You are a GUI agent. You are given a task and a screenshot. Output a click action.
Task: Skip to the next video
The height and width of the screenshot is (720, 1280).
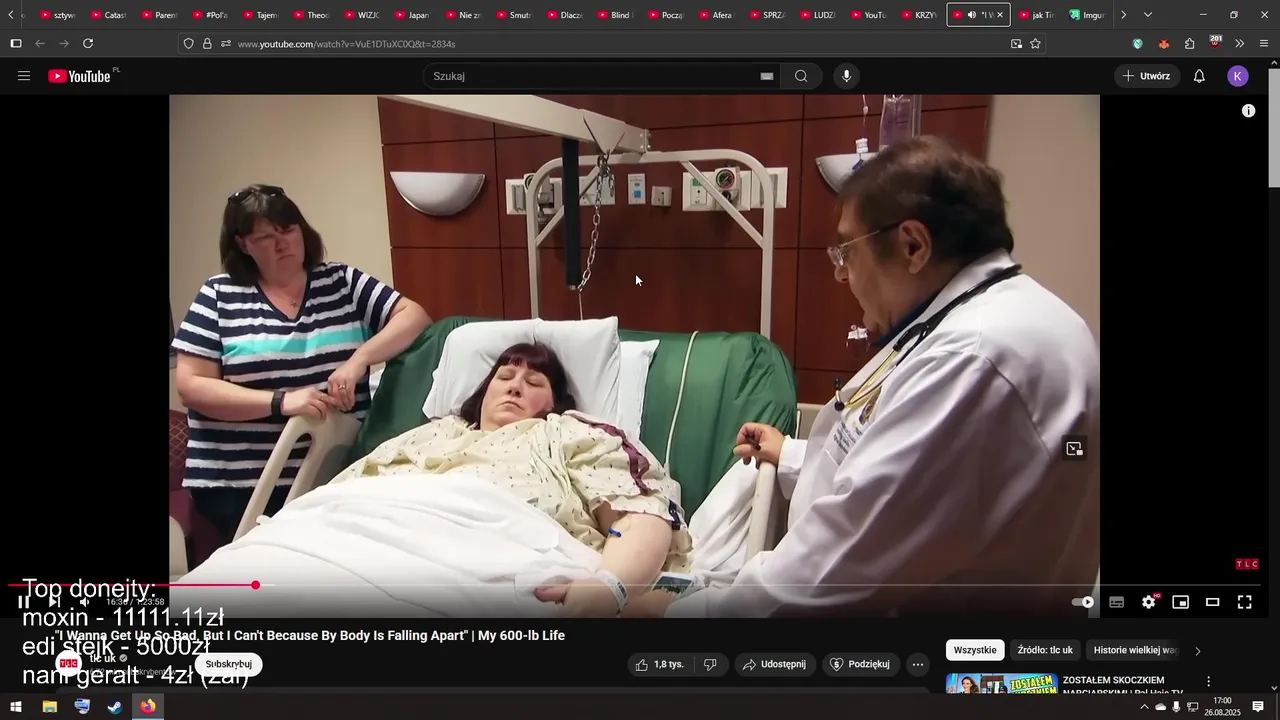54,602
